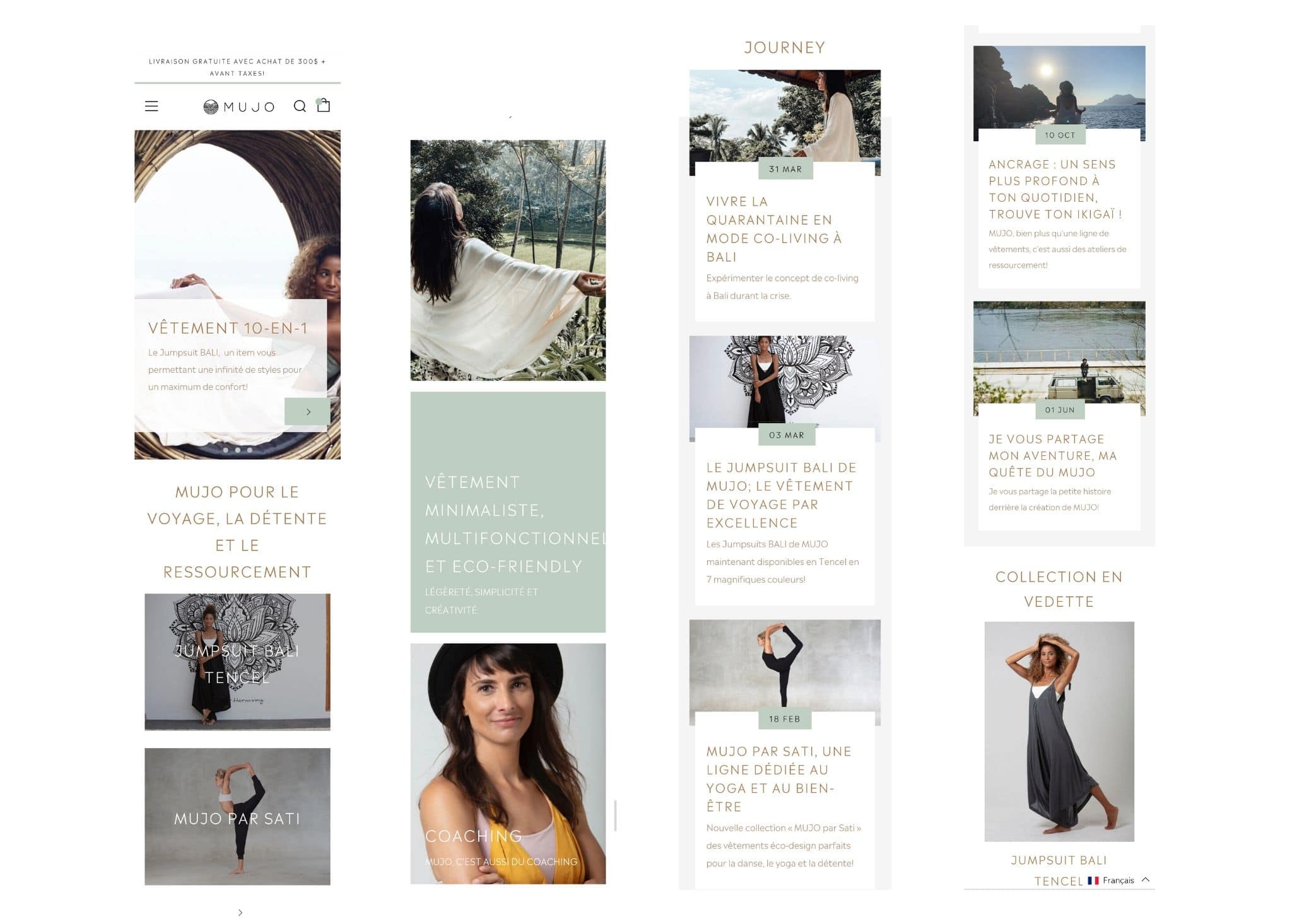Click the French flag icon
1292x924 pixels.
coord(1093,880)
